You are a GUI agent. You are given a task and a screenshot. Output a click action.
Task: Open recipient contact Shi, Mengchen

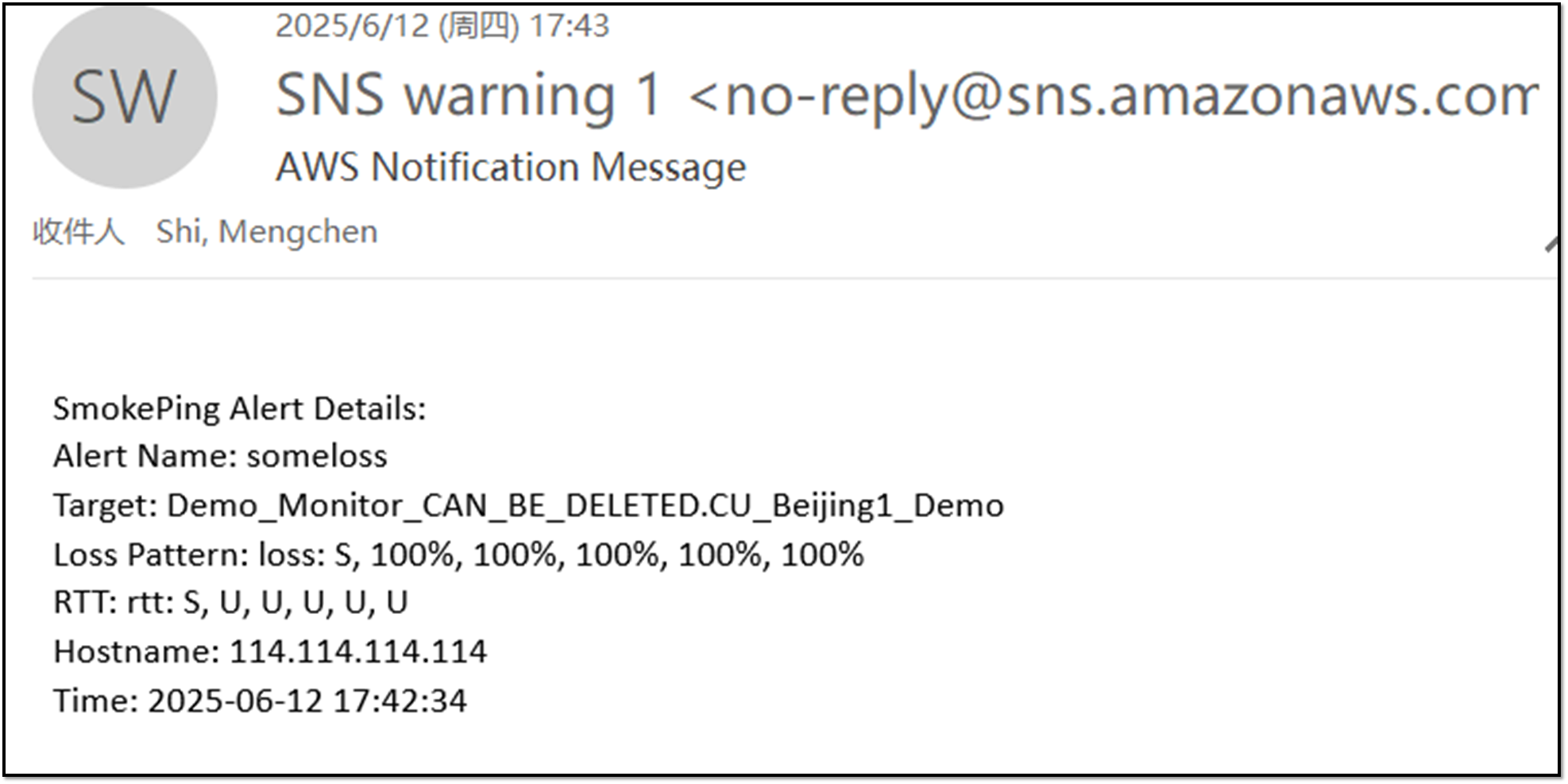(266, 232)
